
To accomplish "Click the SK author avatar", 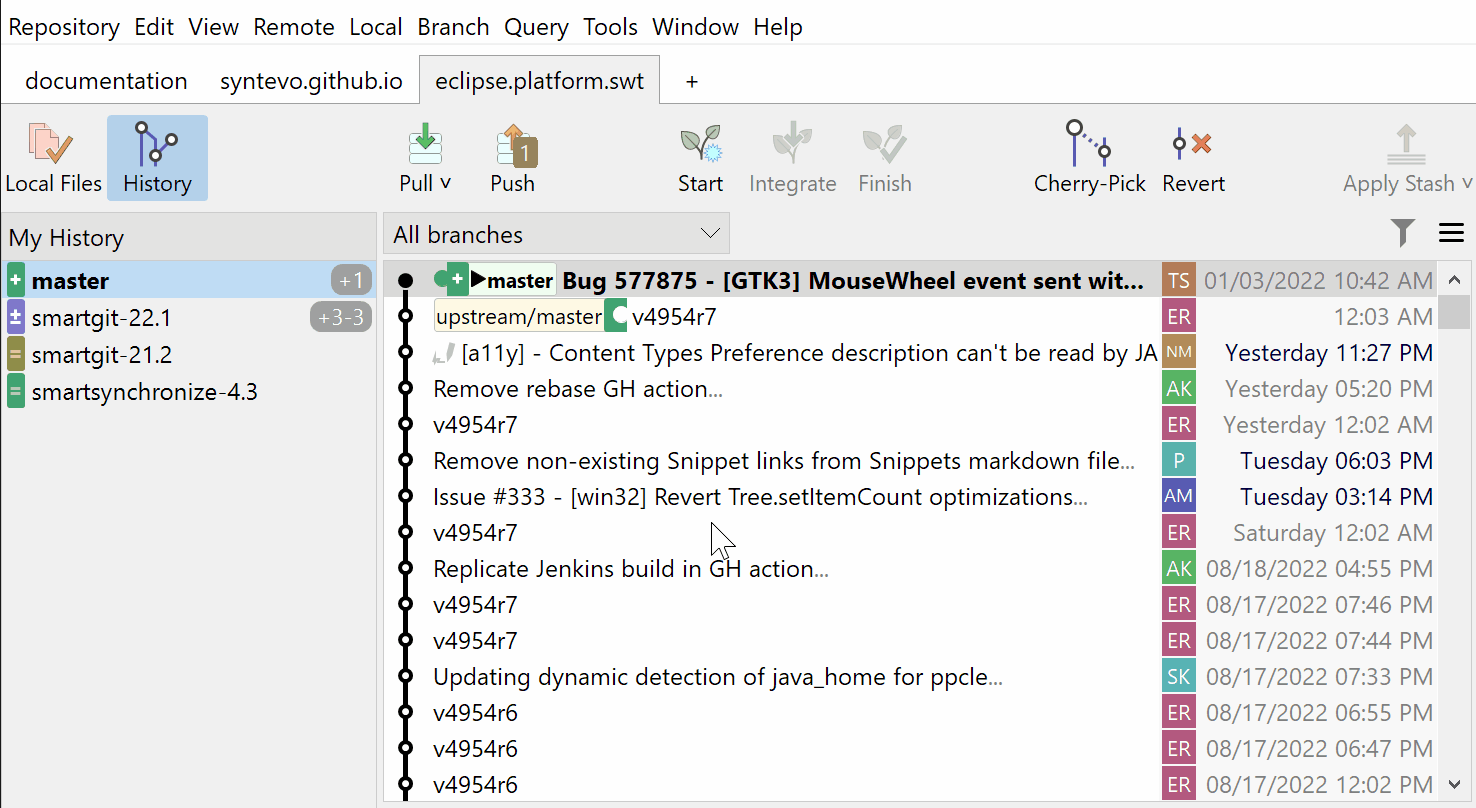I will tap(1178, 676).
